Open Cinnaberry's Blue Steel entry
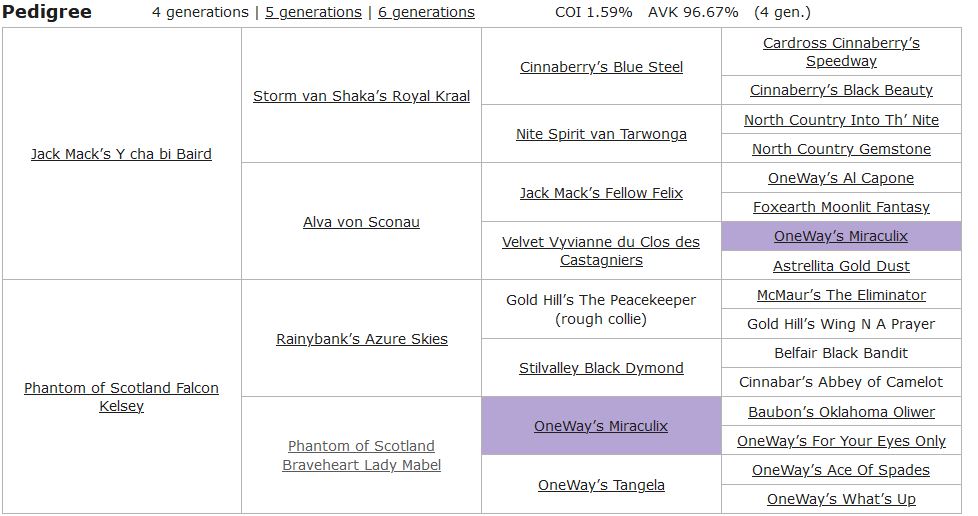 pos(601,67)
